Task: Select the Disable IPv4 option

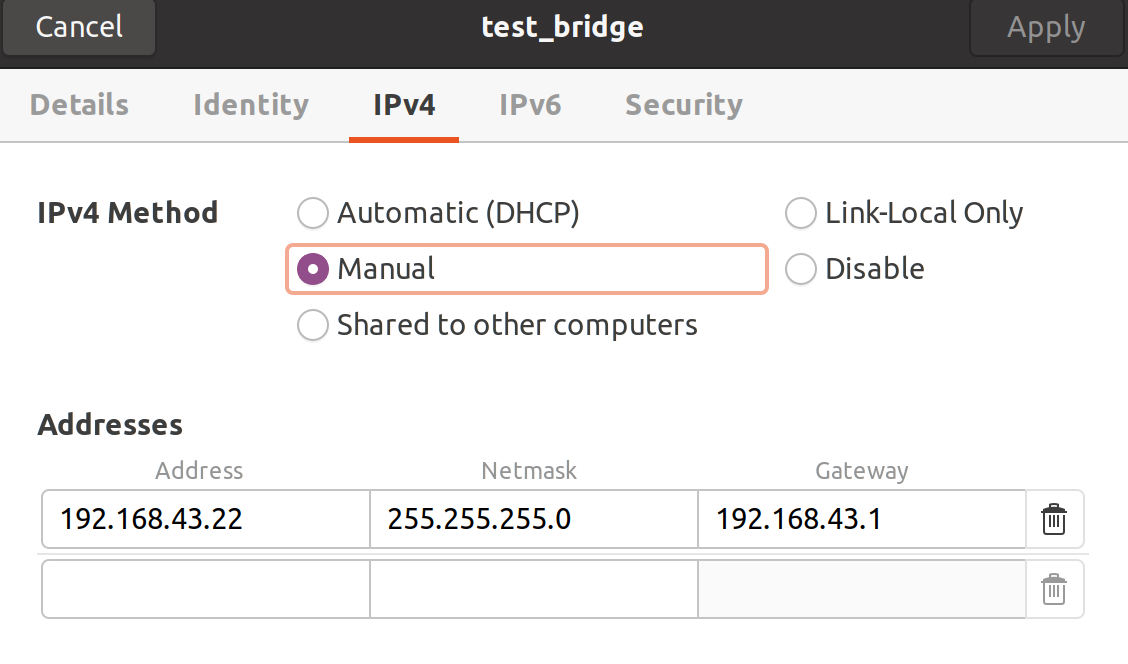Action: click(x=801, y=269)
